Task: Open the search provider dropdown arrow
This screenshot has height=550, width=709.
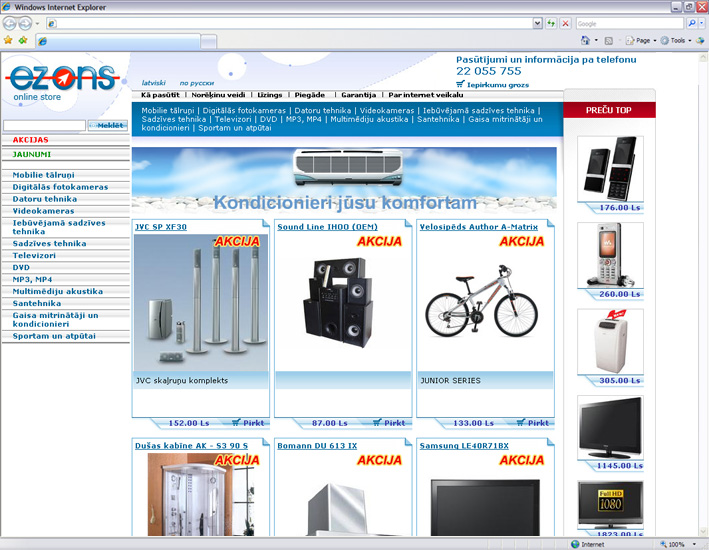Action: 702,24
